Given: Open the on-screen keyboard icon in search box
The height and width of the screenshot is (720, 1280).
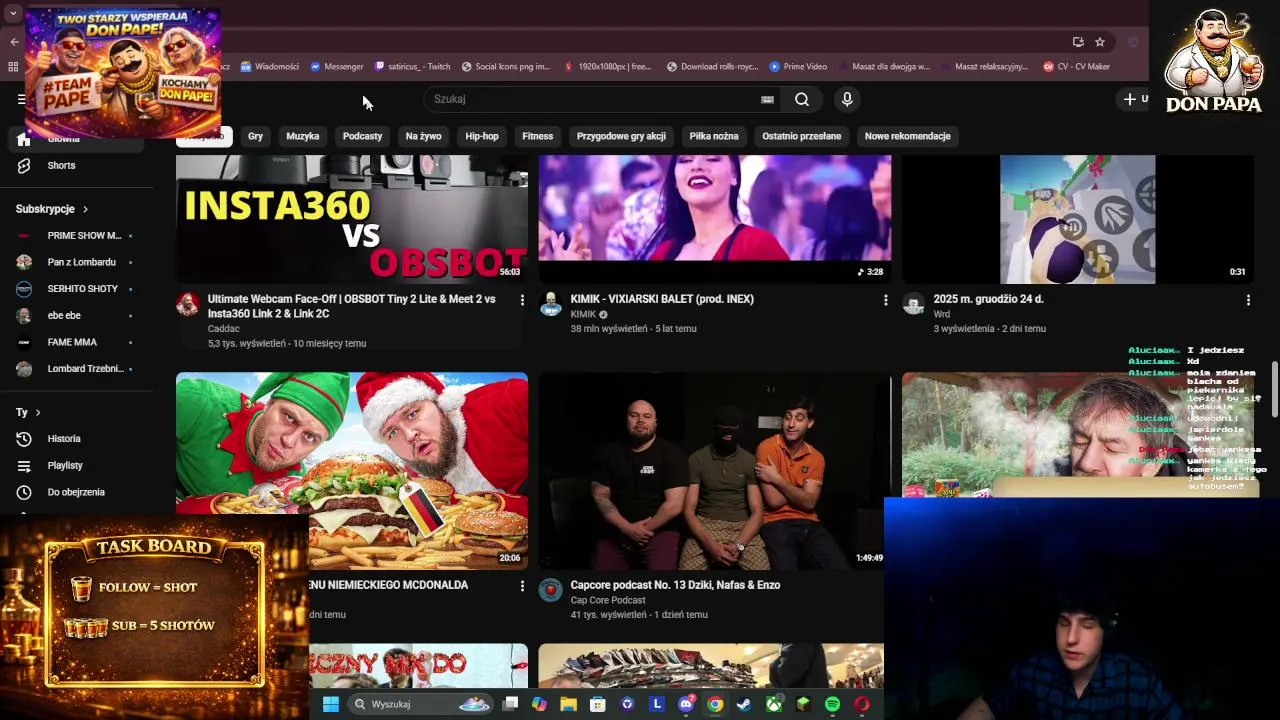Looking at the screenshot, I should [767, 99].
